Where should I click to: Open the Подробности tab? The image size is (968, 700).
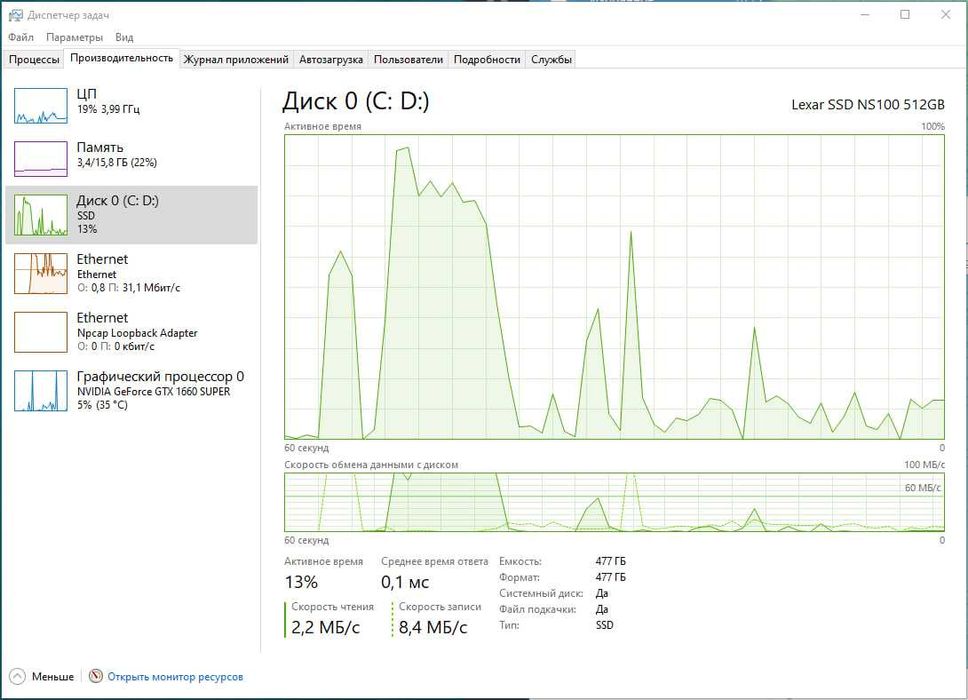(x=487, y=60)
